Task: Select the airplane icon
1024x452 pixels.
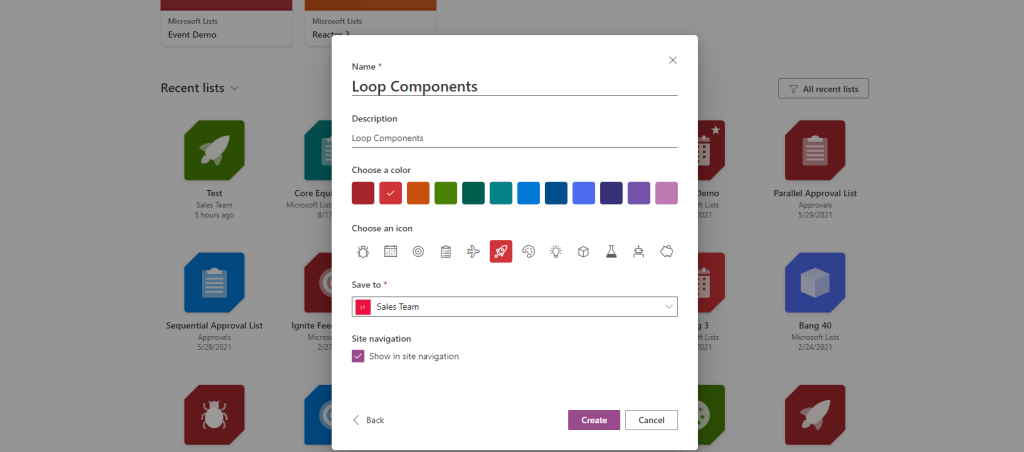Action: tap(473, 251)
